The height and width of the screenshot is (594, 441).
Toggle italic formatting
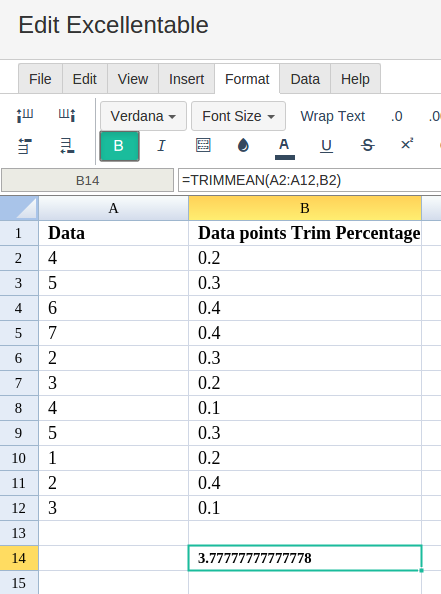[x=161, y=146]
